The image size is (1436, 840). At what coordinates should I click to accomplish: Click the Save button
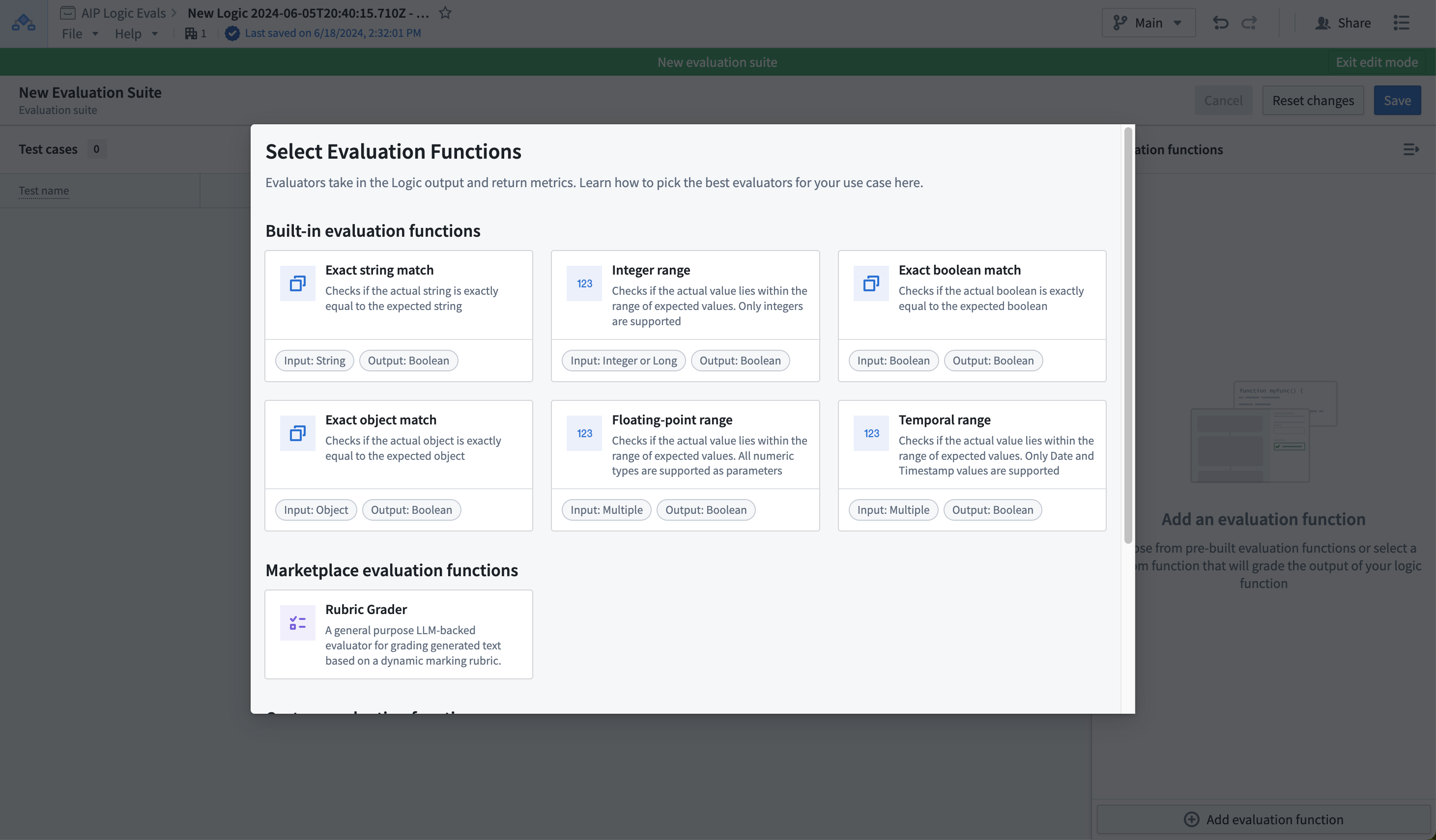point(1397,100)
